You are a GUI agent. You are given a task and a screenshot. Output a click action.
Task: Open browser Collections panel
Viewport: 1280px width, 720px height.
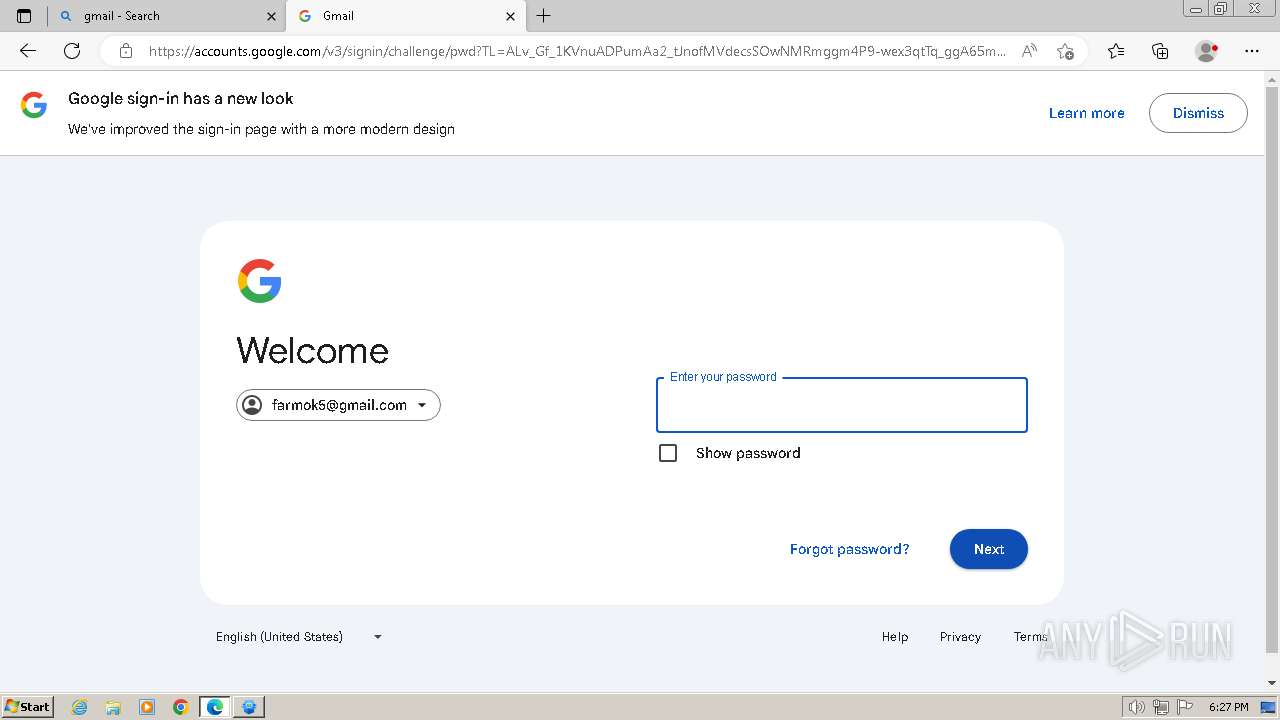1160,51
